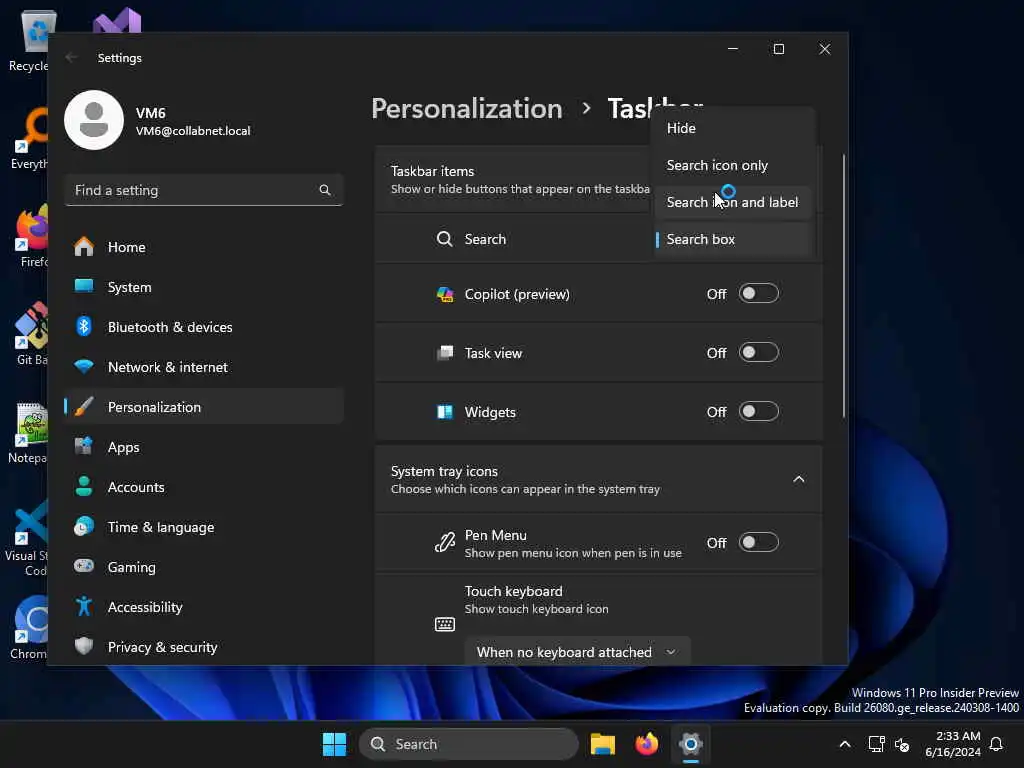Collapse the System tray icons section
1024x768 pixels.
[x=798, y=479]
